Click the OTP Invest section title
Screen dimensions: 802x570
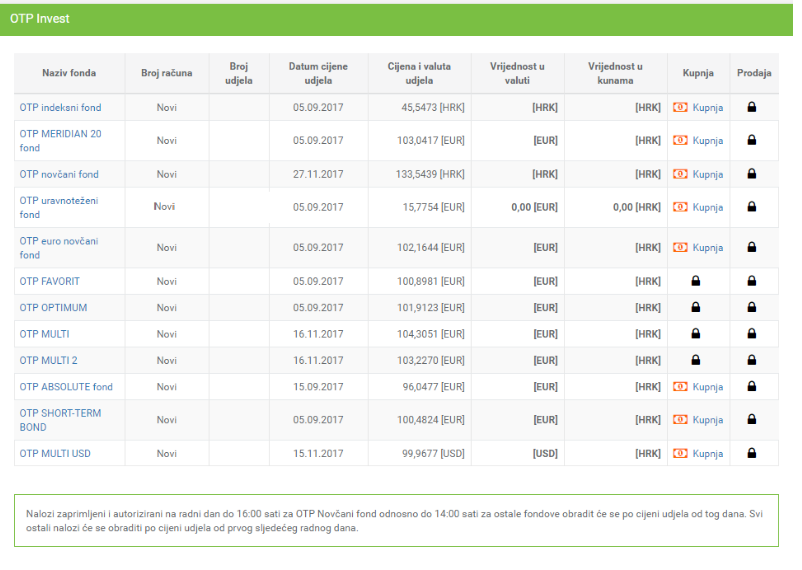tap(40, 19)
